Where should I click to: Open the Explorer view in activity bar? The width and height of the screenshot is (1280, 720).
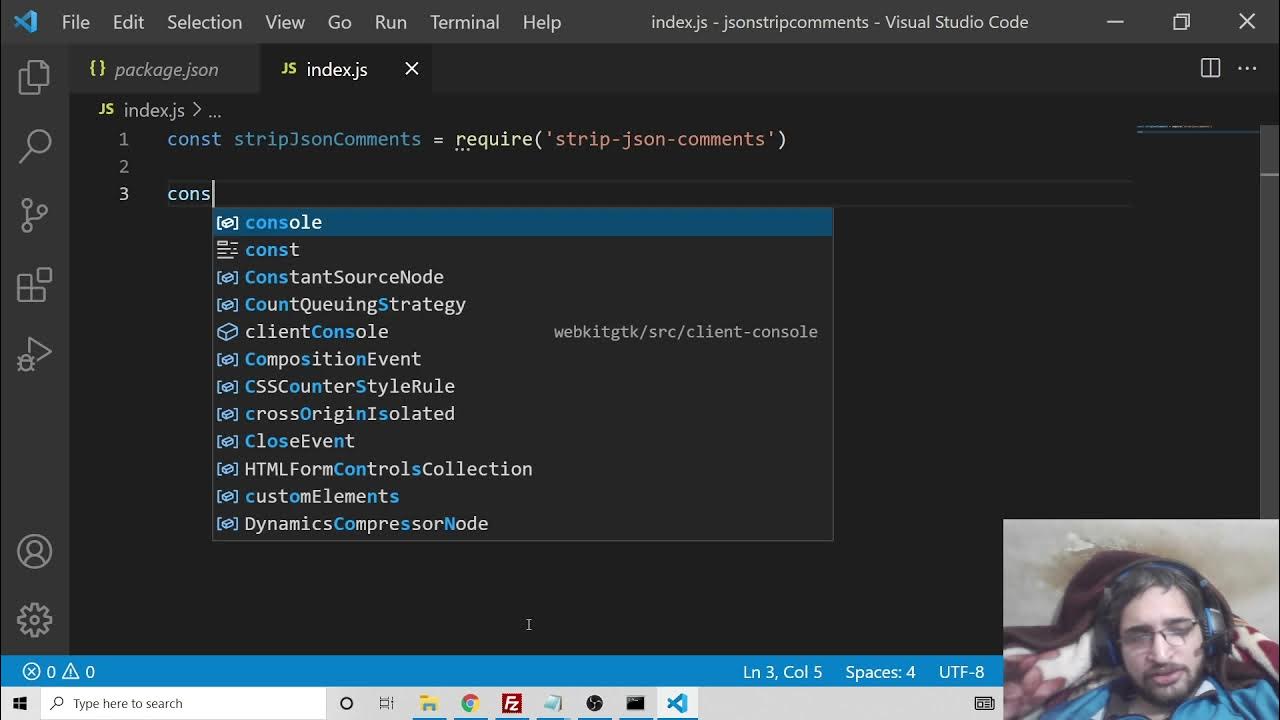pyautogui.click(x=34, y=77)
